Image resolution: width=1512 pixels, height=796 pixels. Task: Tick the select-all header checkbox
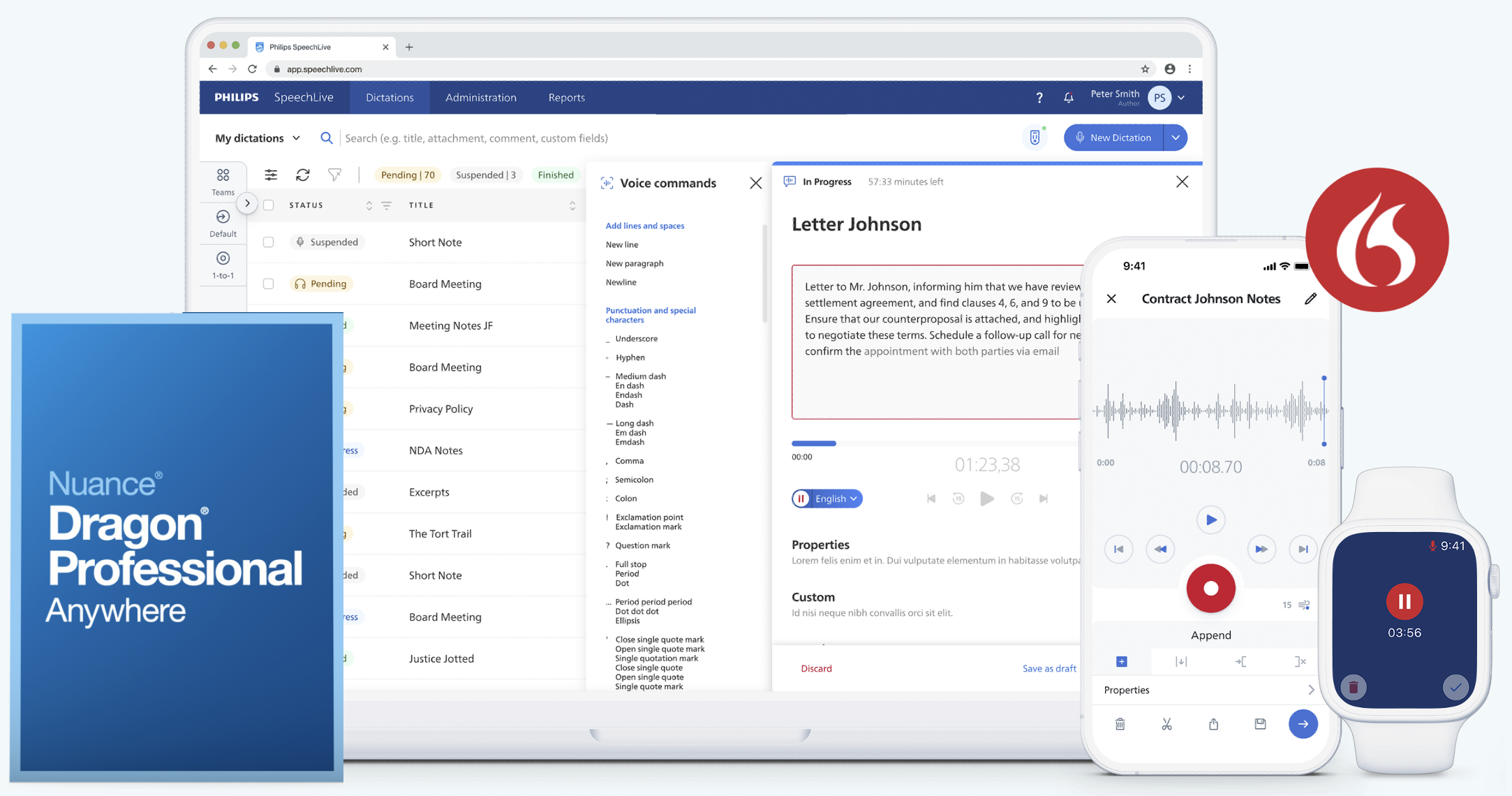coord(268,205)
